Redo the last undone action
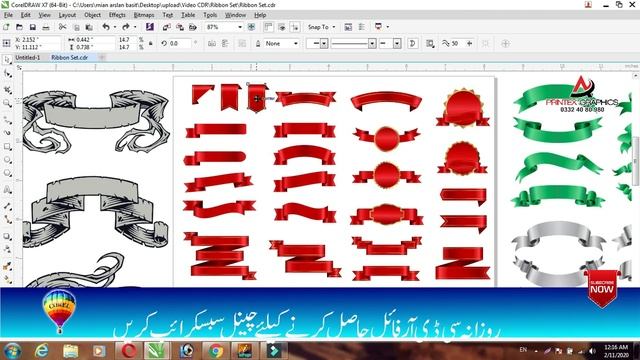 click(126, 27)
